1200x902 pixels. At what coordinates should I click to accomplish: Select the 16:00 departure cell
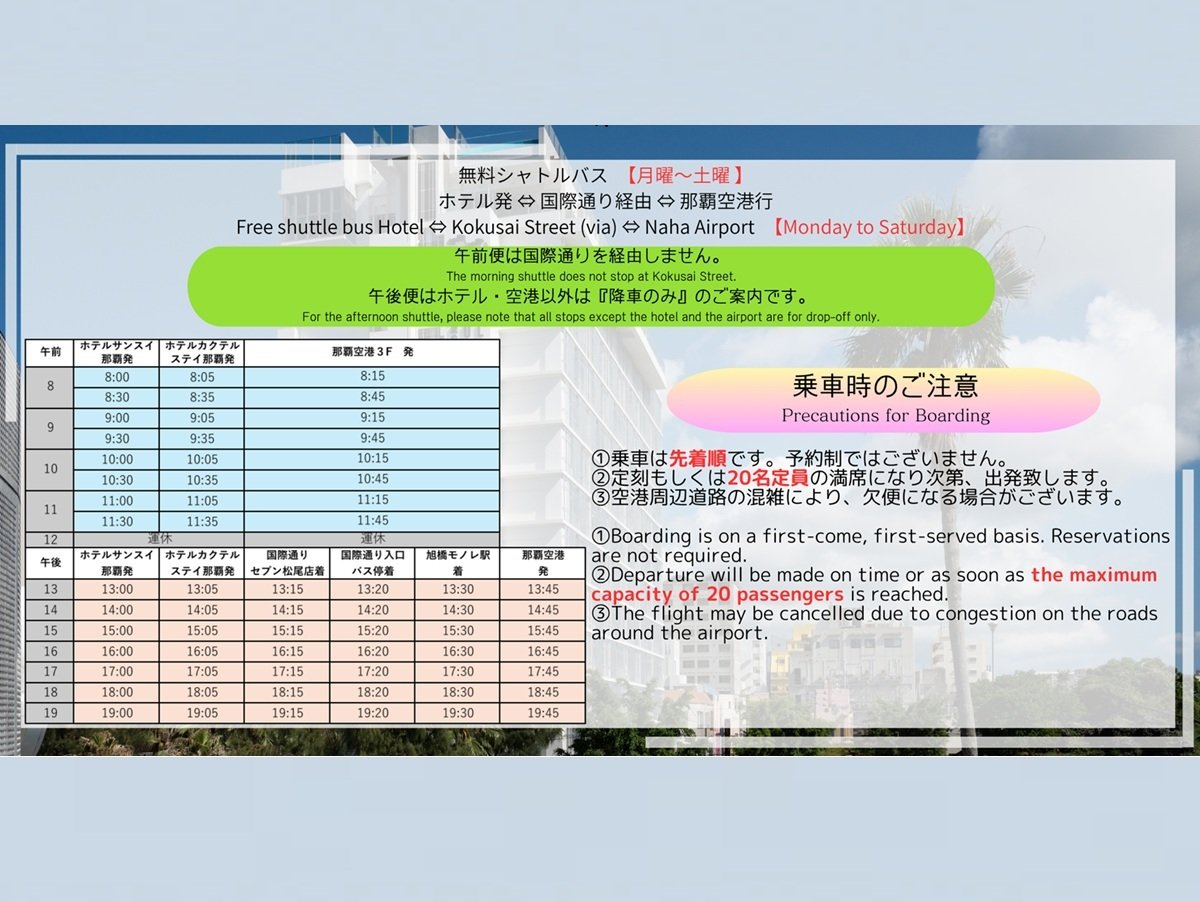(117, 651)
